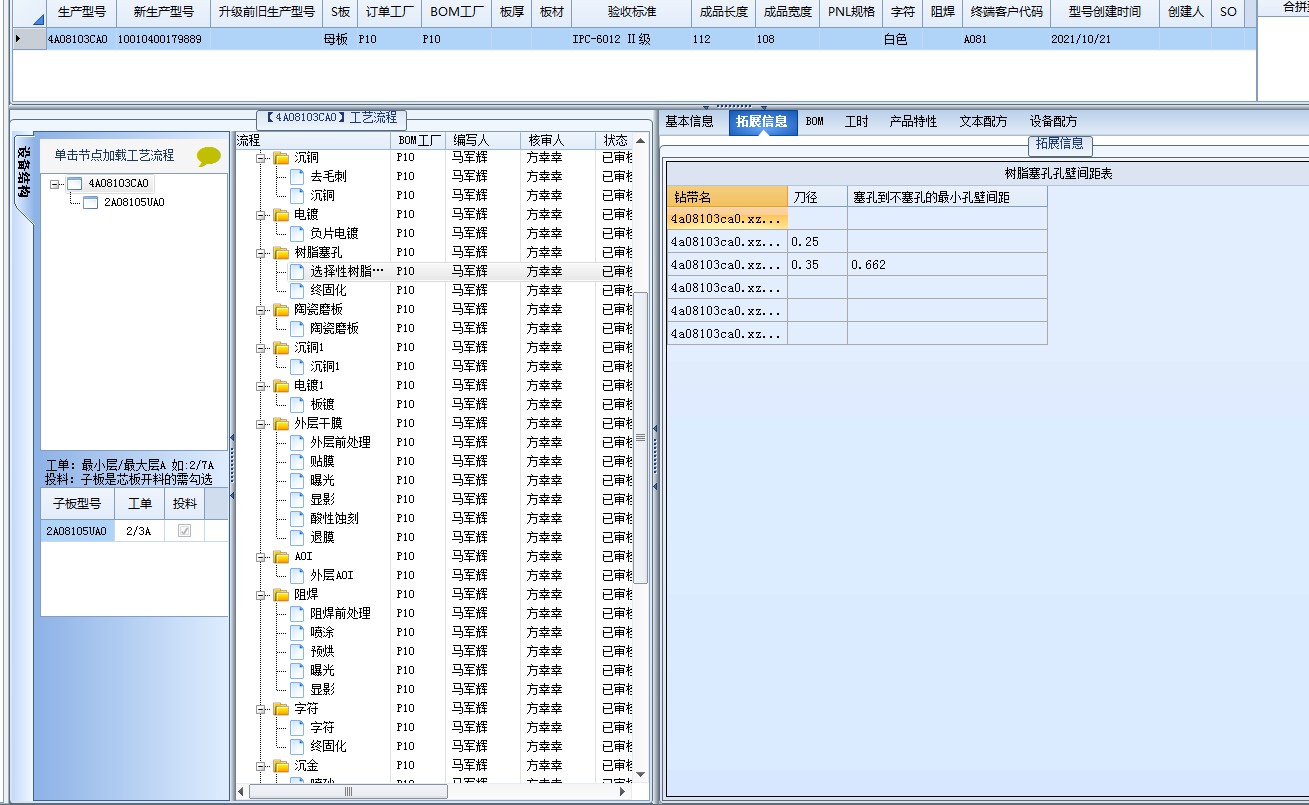Click the 沉铜1 folder icon
Image resolution: width=1309 pixels, height=805 pixels.
coord(281,347)
